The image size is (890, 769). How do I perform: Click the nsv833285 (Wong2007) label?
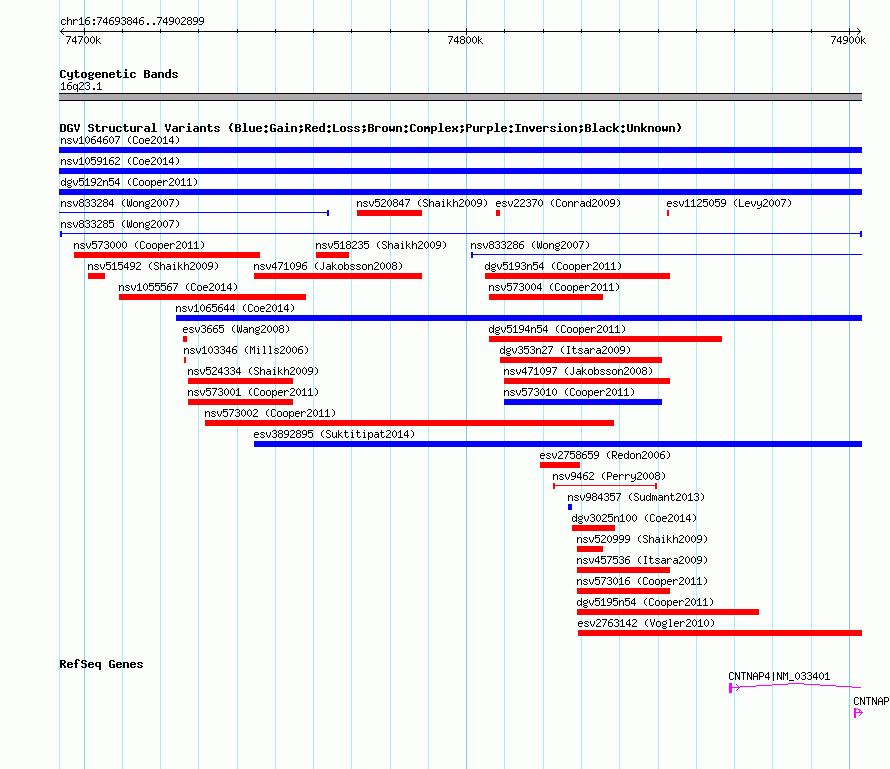pos(120,224)
